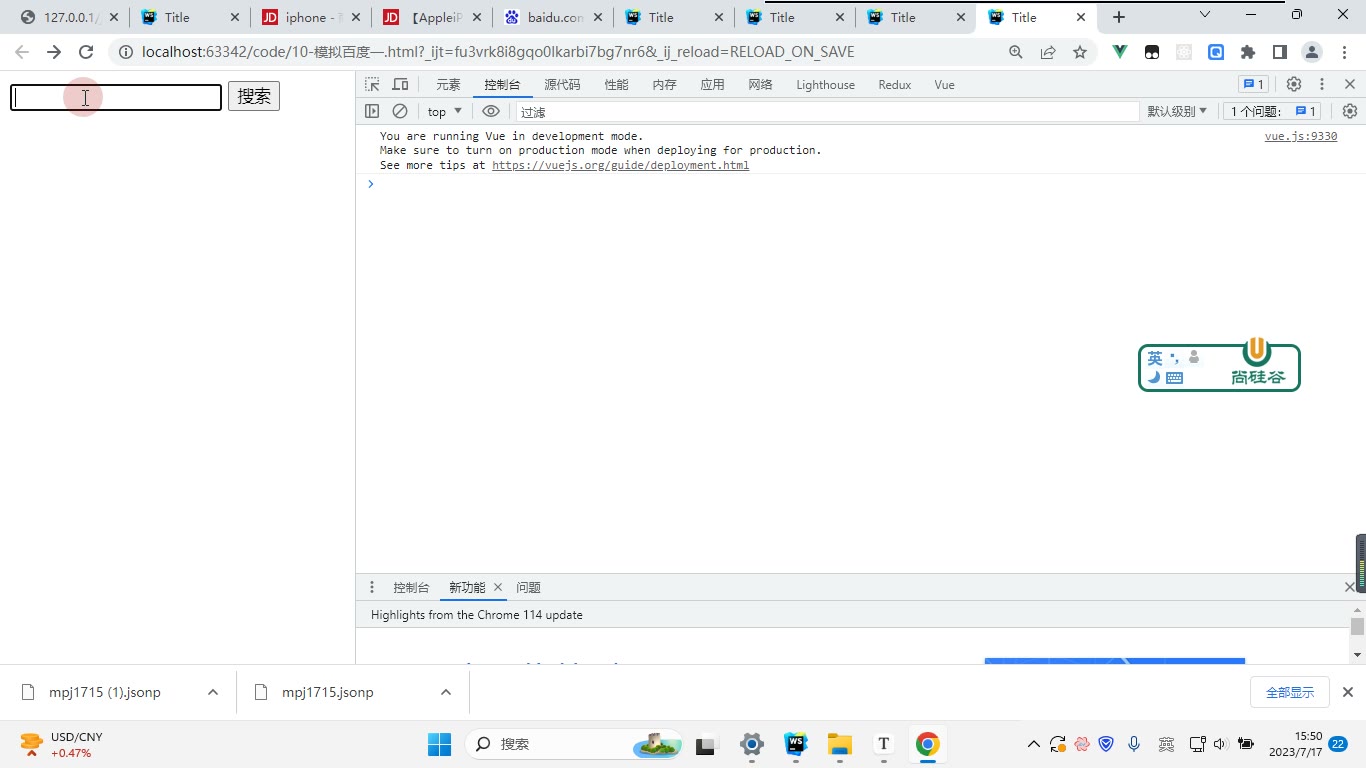Screen dimensions: 1366x768
Task: Open the 'top' JavaScript context dropdown
Action: point(445,112)
